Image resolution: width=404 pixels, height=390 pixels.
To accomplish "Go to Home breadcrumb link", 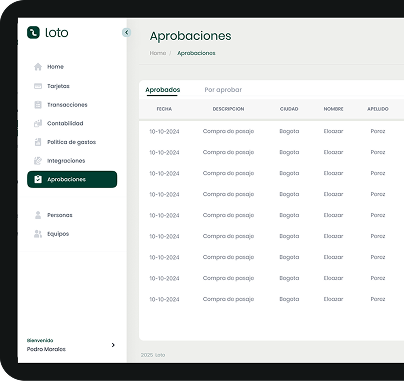I will click(x=158, y=53).
